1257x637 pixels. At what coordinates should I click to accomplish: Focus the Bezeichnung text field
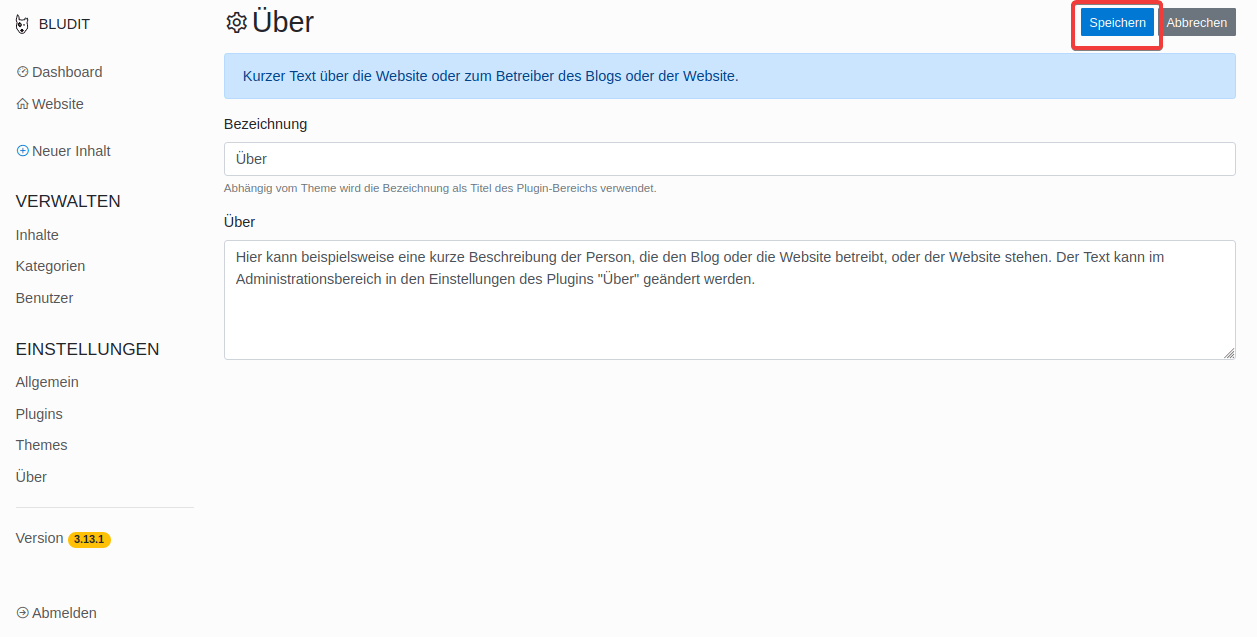click(x=729, y=159)
